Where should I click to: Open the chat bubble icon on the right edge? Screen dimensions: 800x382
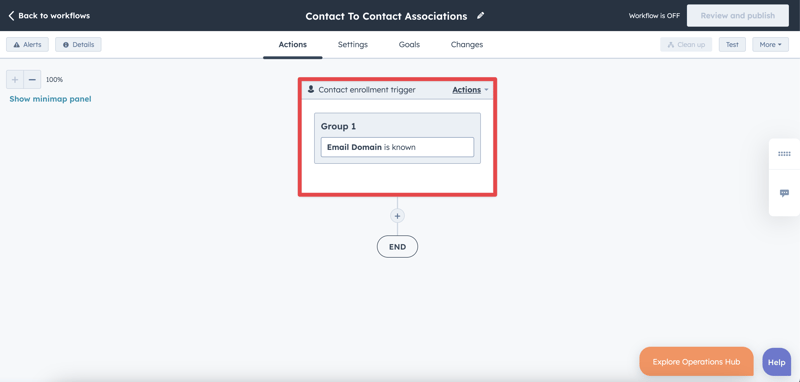click(784, 193)
